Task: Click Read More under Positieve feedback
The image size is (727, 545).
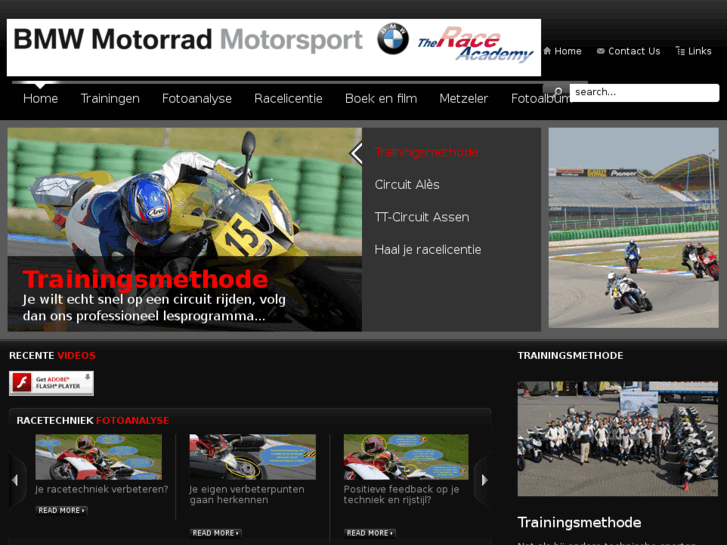Action: pos(370,533)
